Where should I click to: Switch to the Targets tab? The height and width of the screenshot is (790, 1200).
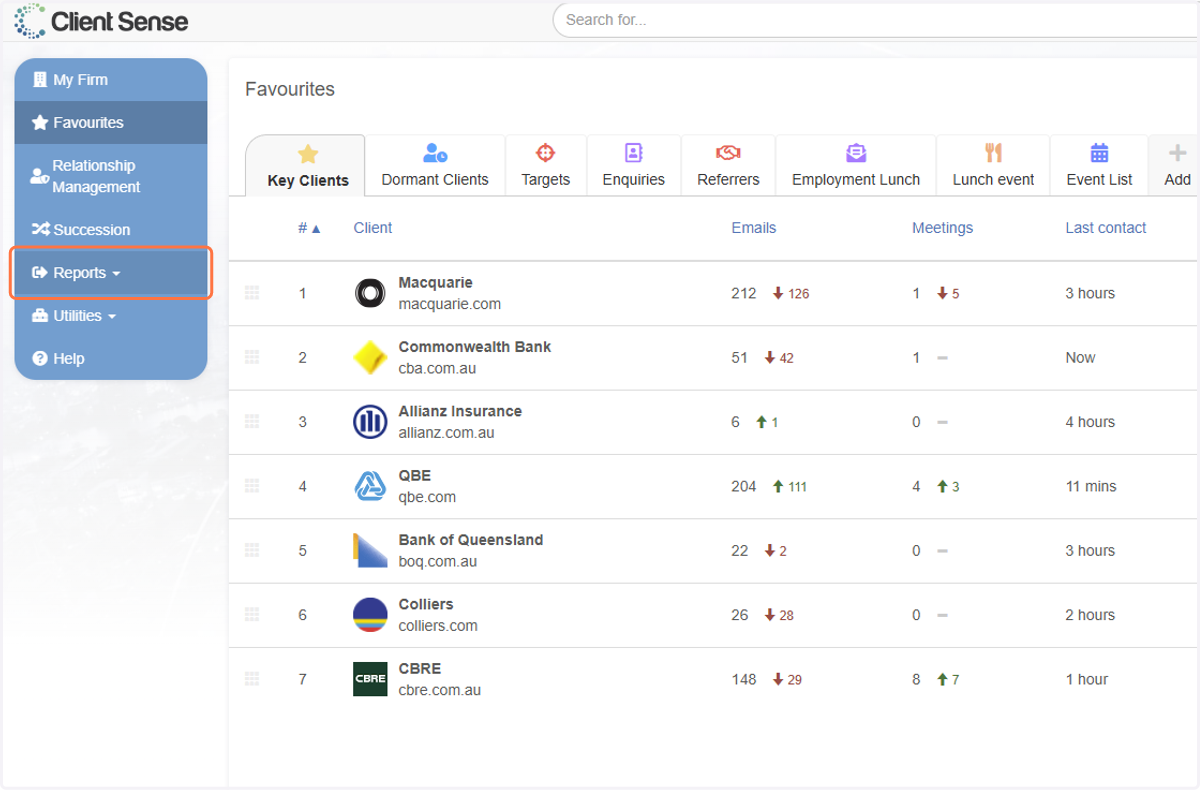tap(545, 166)
